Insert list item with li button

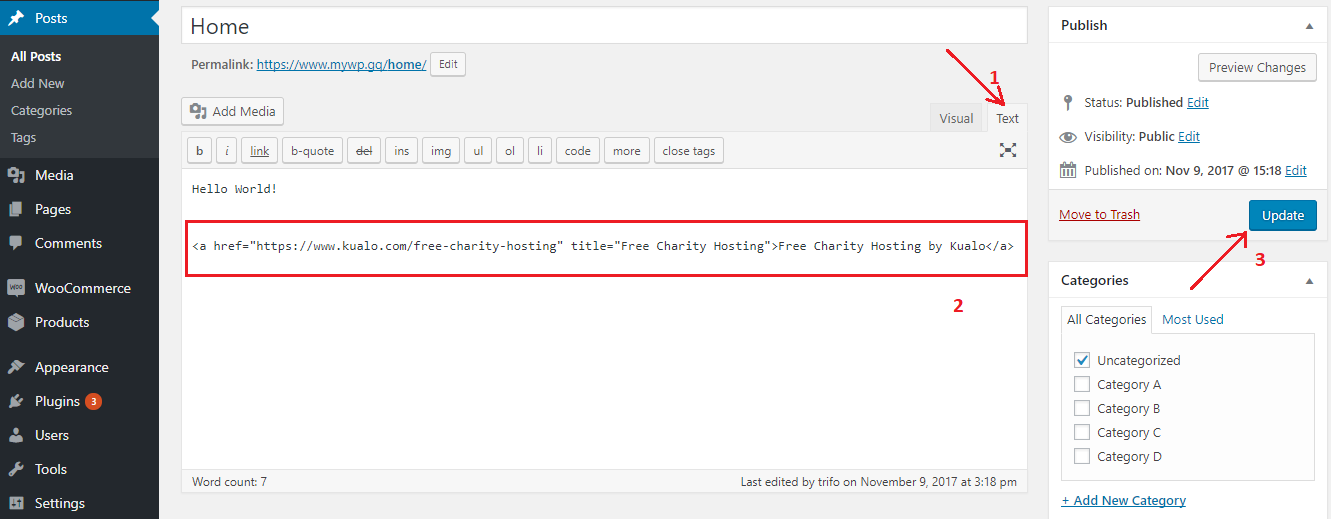(540, 151)
